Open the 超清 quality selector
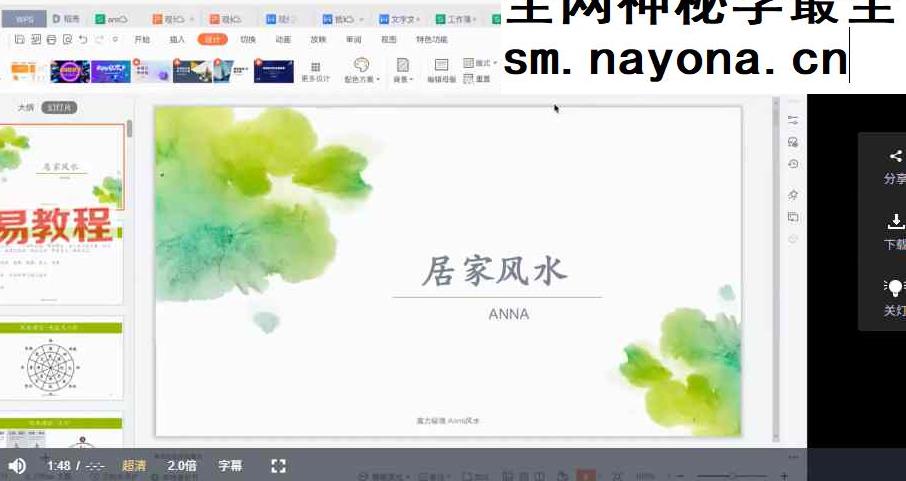 pos(134,466)
